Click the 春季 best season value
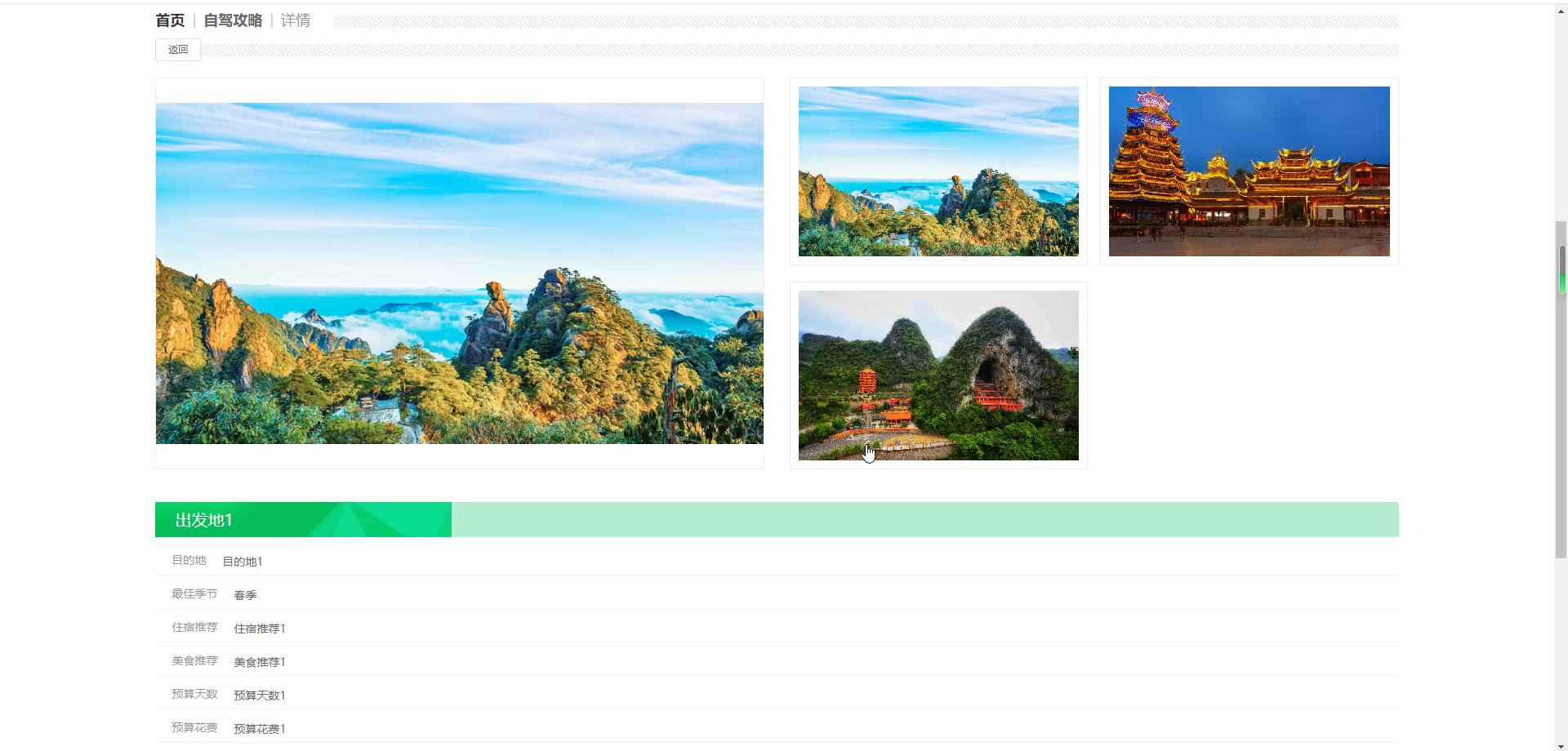Viewport: 1568px width, 751px height. (x=245, y=595)
